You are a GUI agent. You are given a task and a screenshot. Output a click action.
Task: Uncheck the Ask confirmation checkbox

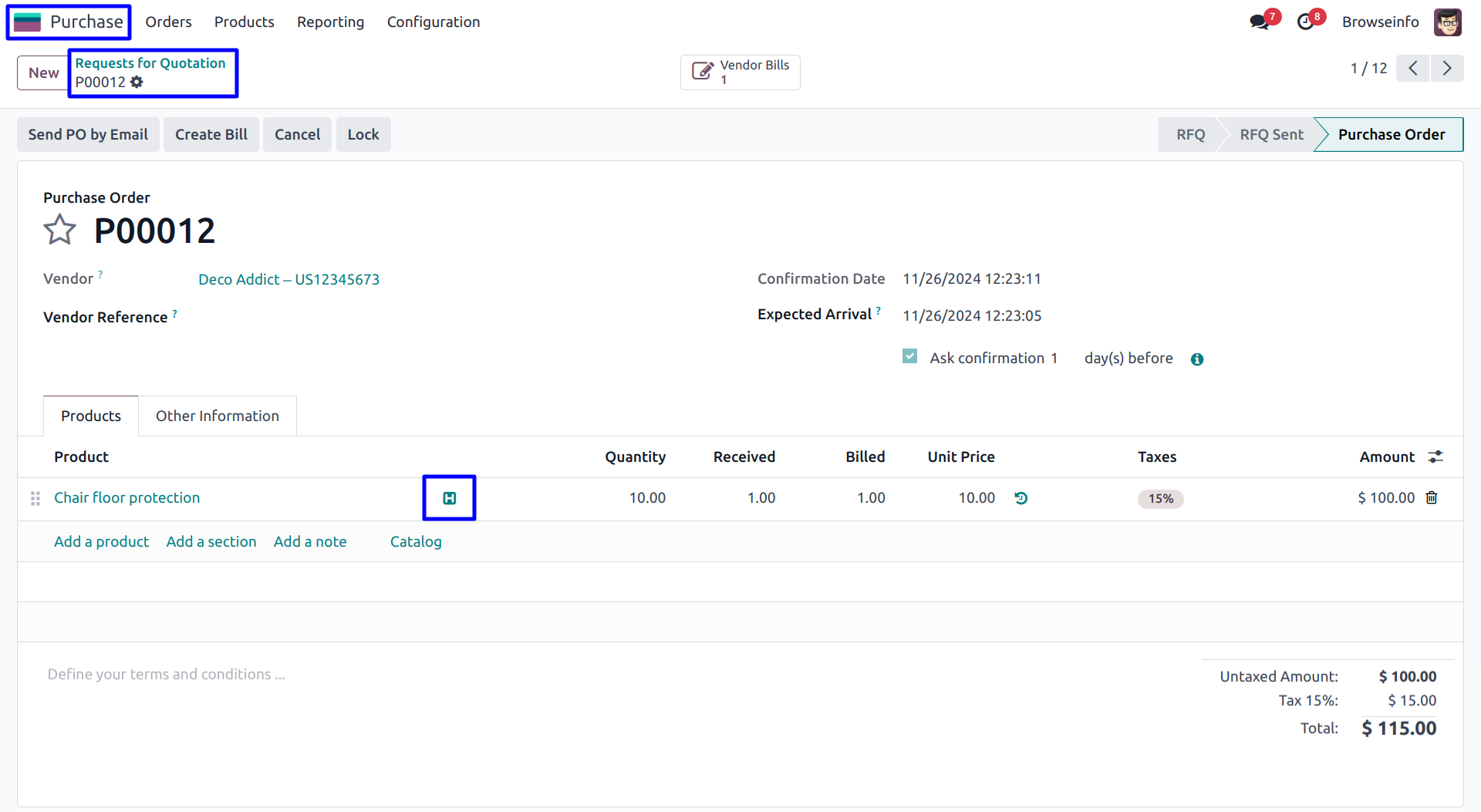click(x=910, y=356)
